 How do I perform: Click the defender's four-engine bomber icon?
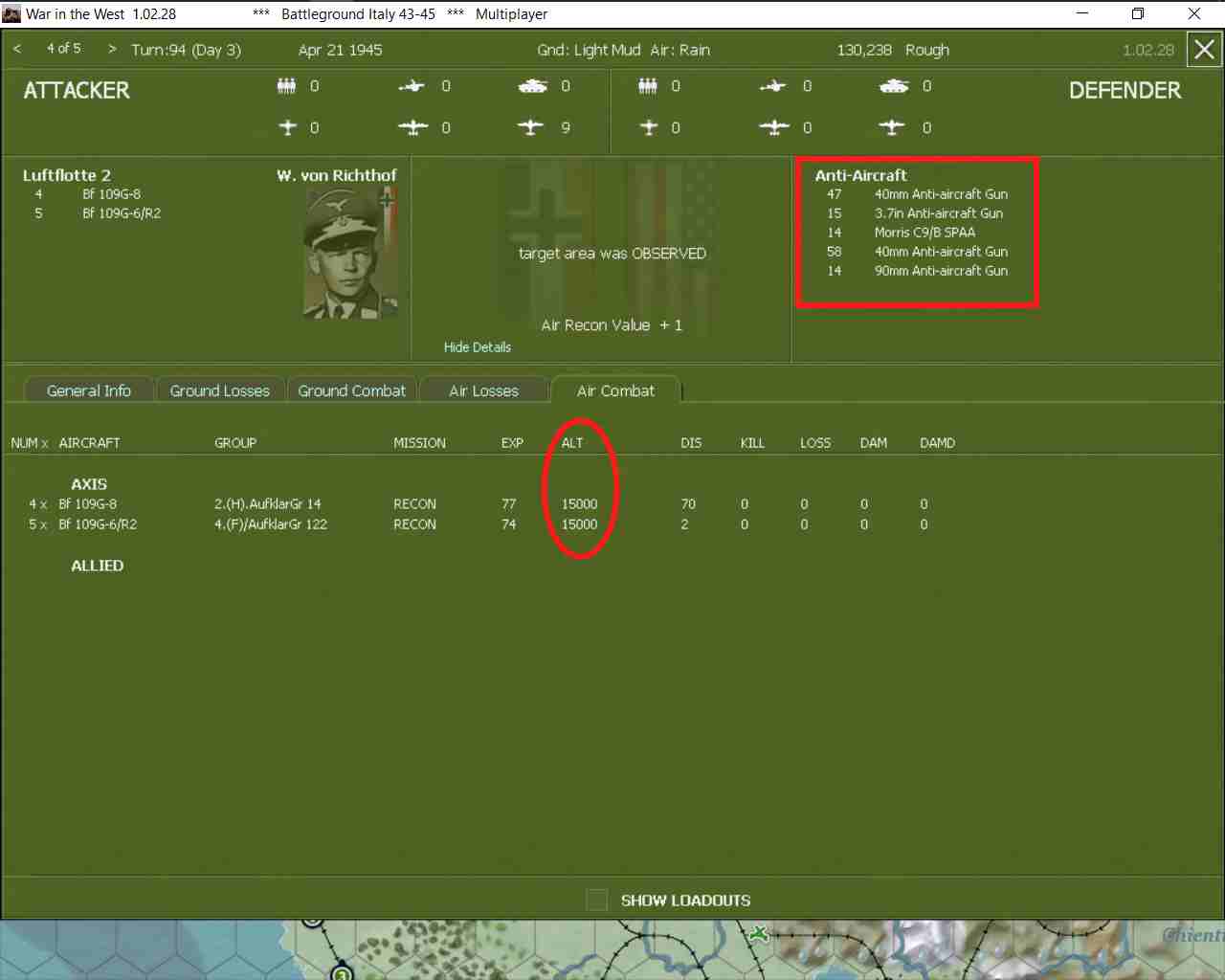(774, 127)
